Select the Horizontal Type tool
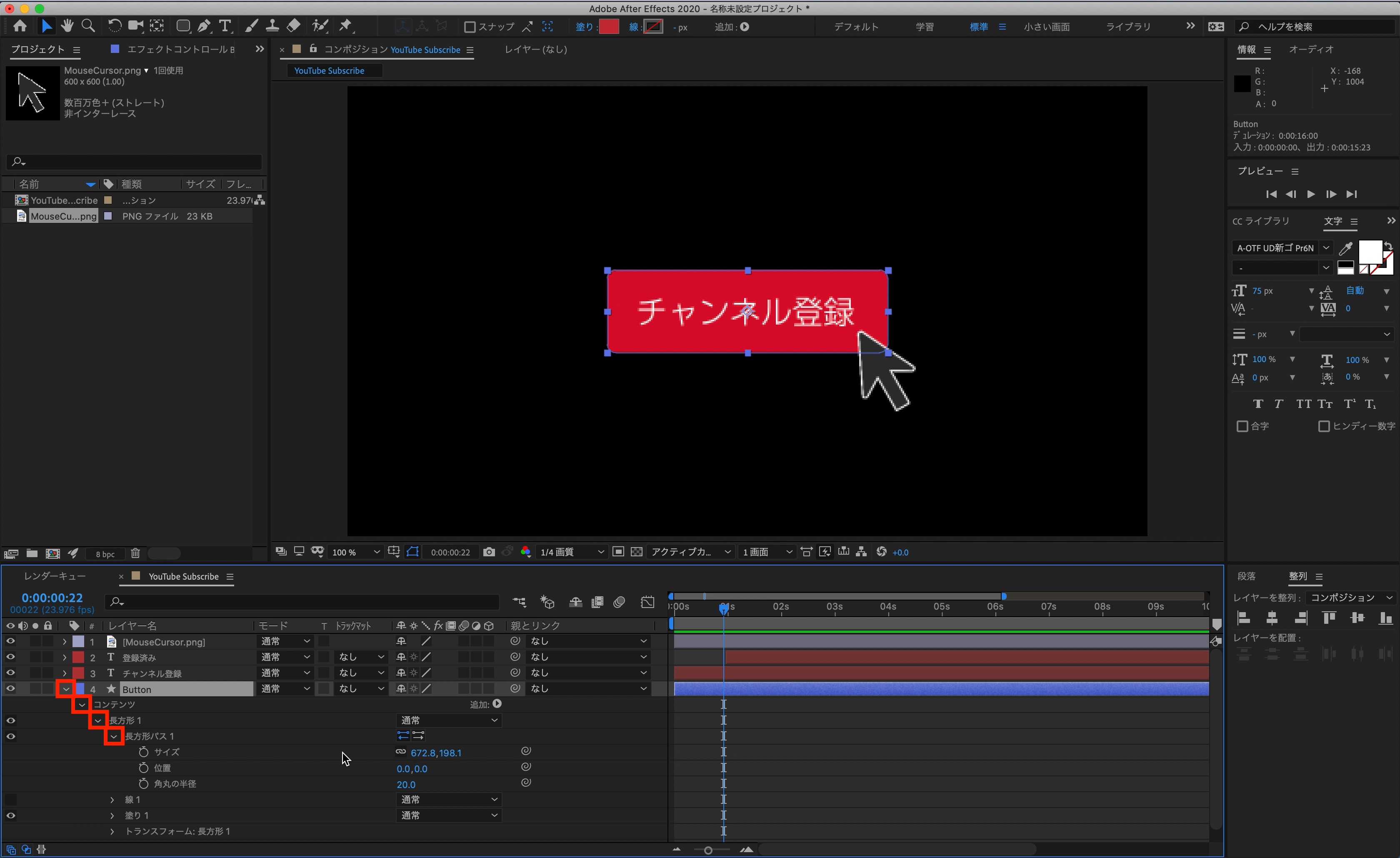 225,26
